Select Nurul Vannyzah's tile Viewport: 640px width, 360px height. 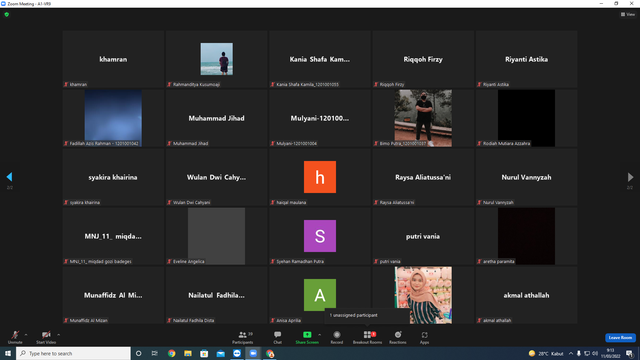pyautogui.click(x=526, y=177)
